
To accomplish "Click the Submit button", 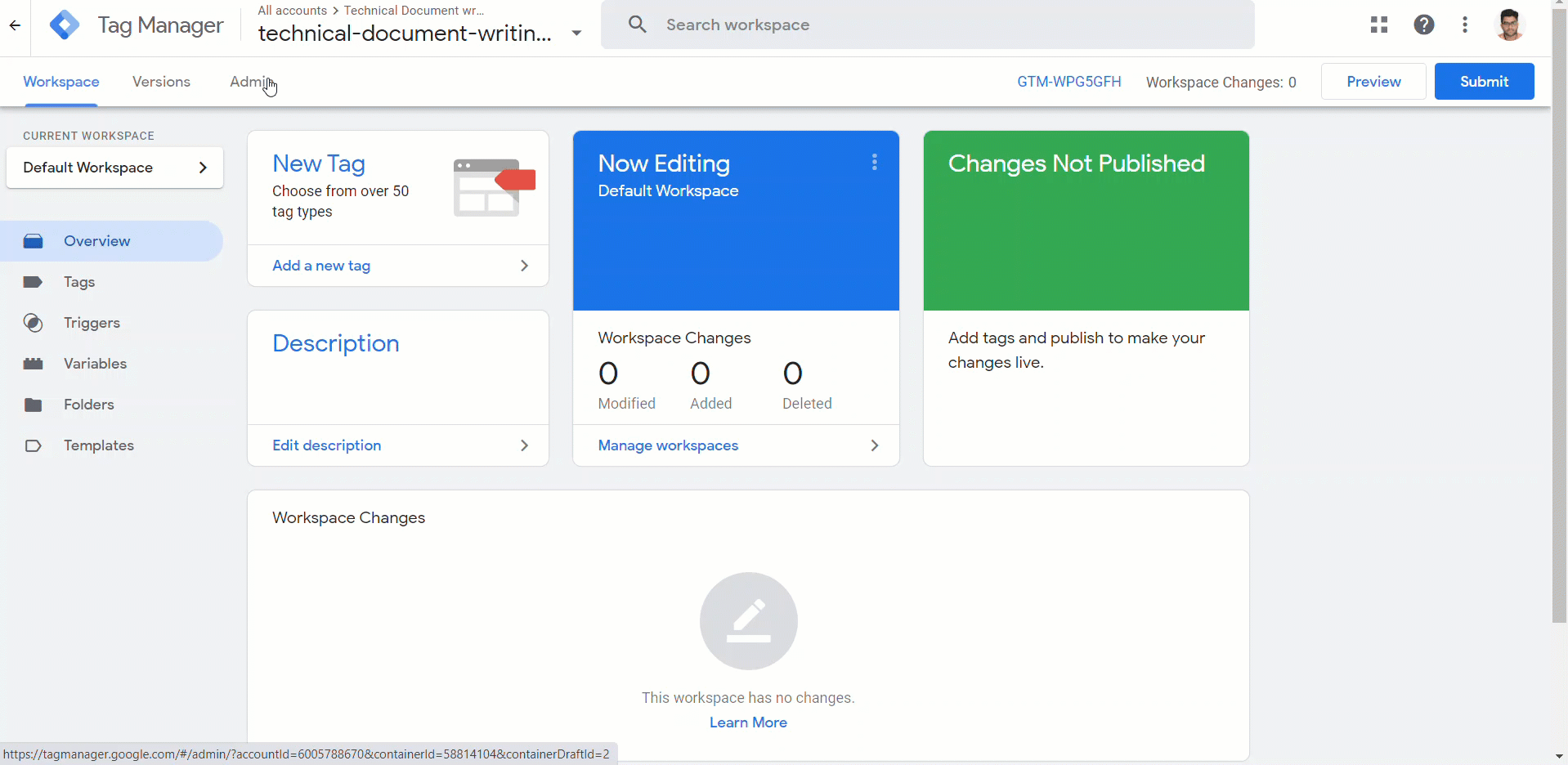I will [1484, 82].
